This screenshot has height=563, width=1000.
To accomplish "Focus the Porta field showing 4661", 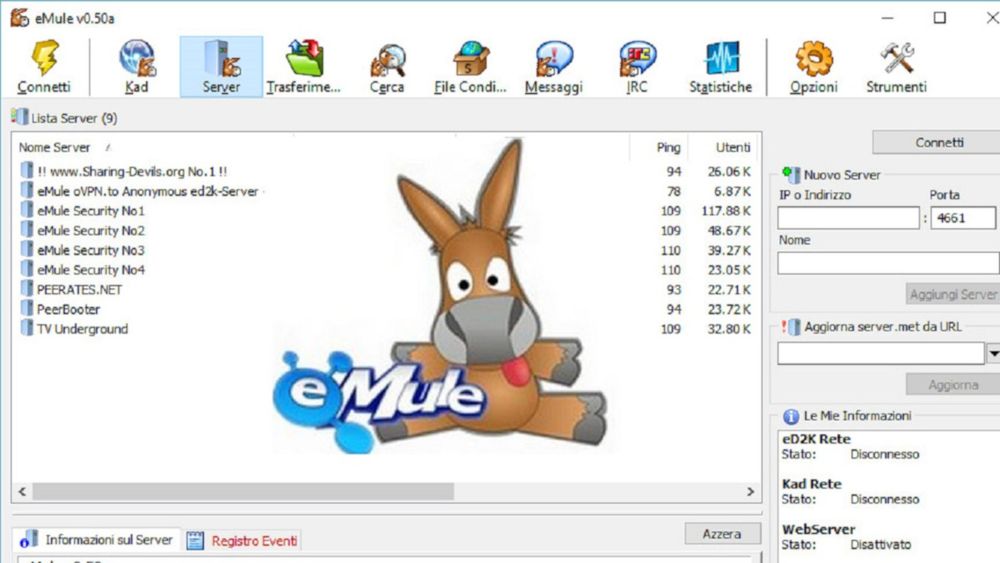I will tap(963, 218).
